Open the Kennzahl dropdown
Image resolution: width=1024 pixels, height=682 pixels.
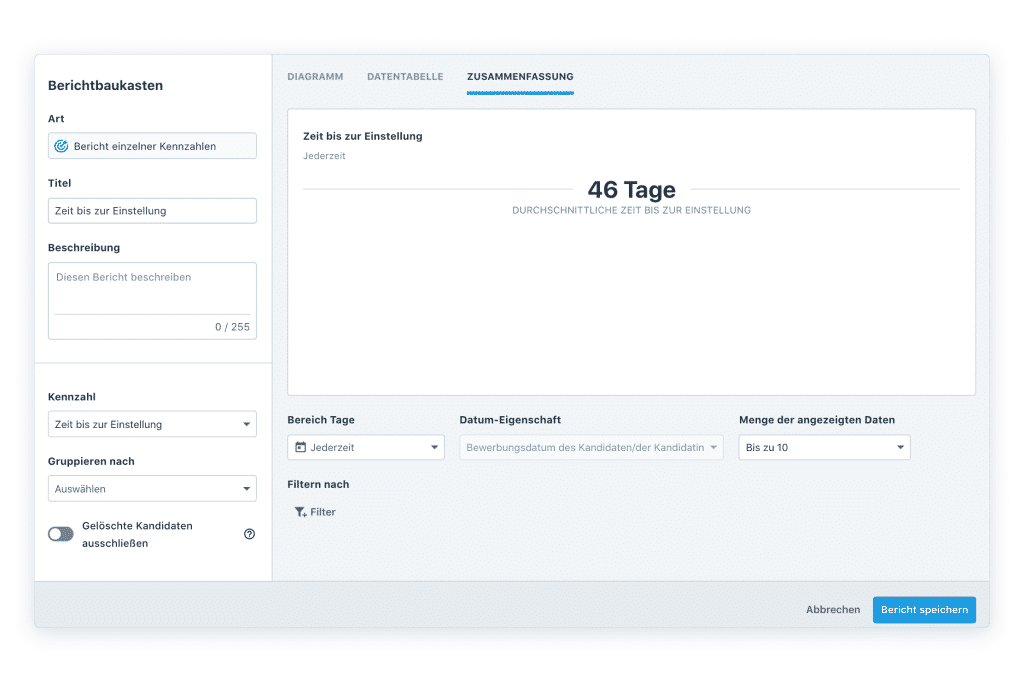pos(152,424)
